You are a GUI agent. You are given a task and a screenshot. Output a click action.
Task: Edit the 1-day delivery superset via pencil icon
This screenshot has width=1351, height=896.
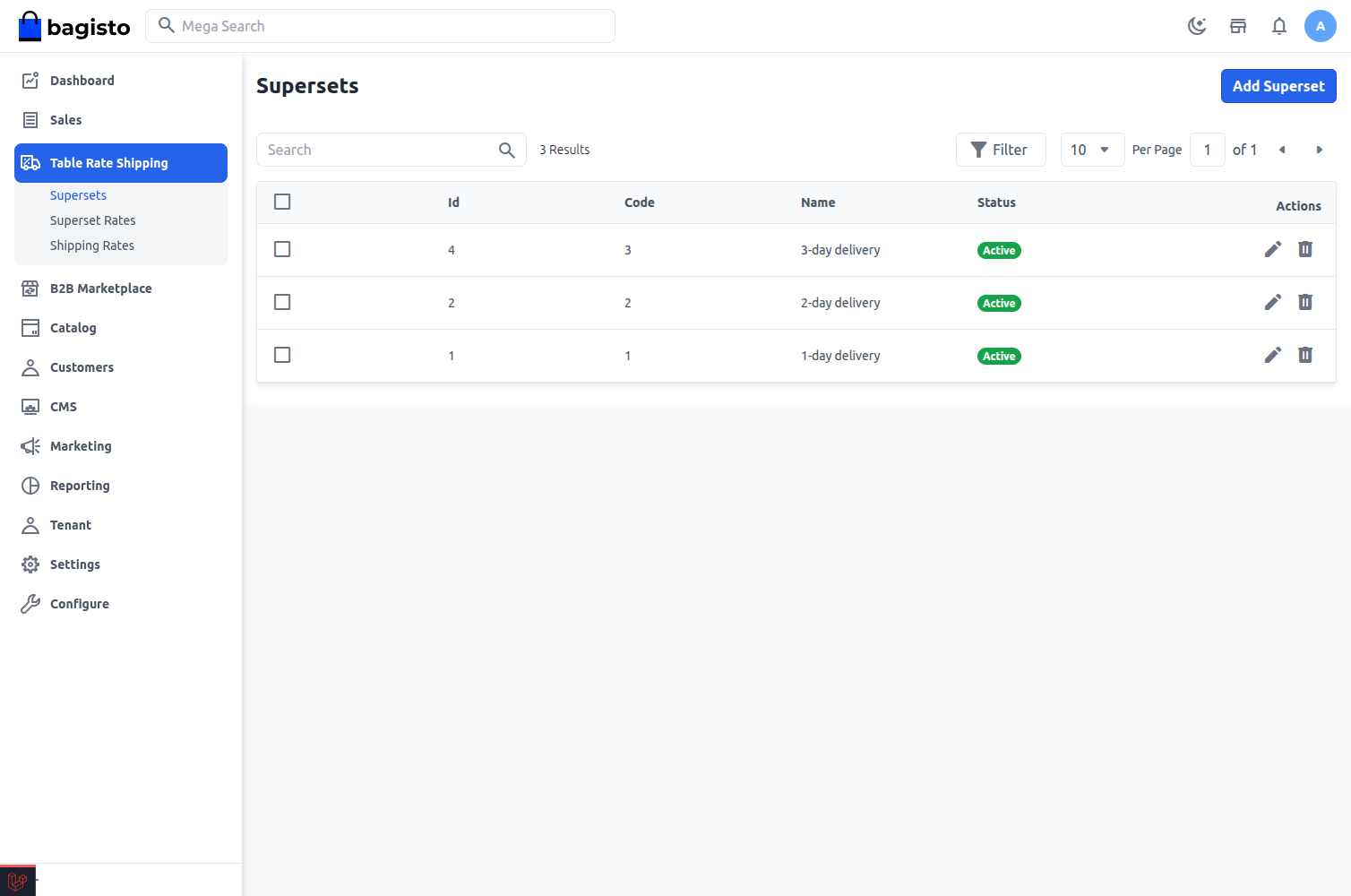click(x=1273, y=355)
